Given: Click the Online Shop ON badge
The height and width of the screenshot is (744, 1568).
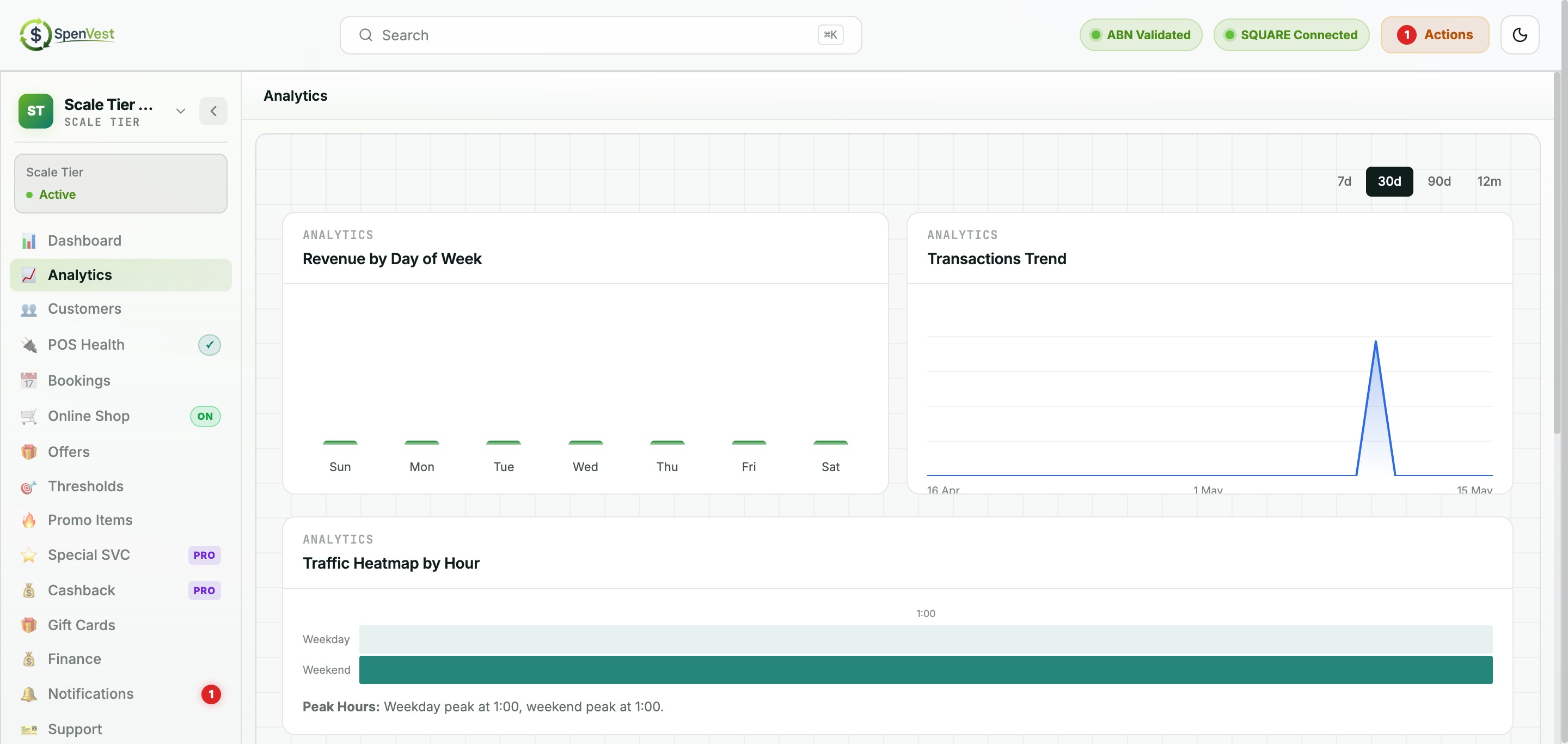Looking at the screenshot, I should (x=205, y=417).
